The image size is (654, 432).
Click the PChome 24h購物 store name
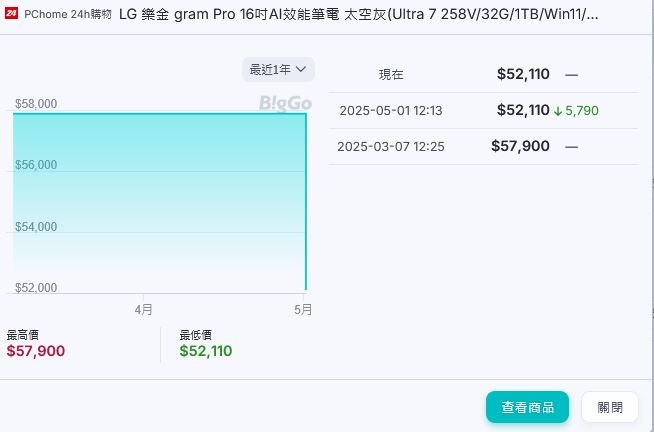coord(68,15)
